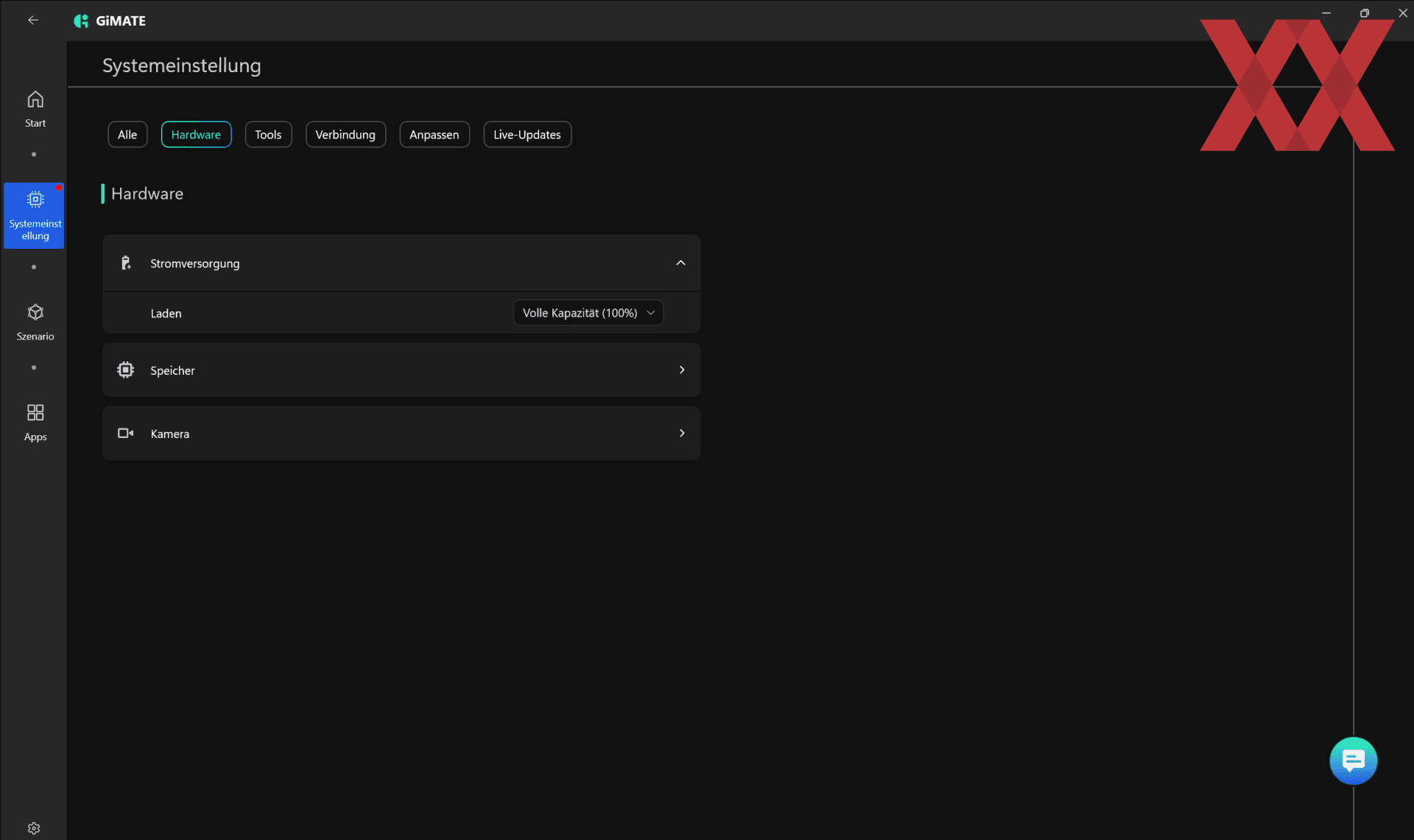Collapse the Stromversorgung section chevron
The height and width of the screenshot is (840, 1414).
(680, 263)
